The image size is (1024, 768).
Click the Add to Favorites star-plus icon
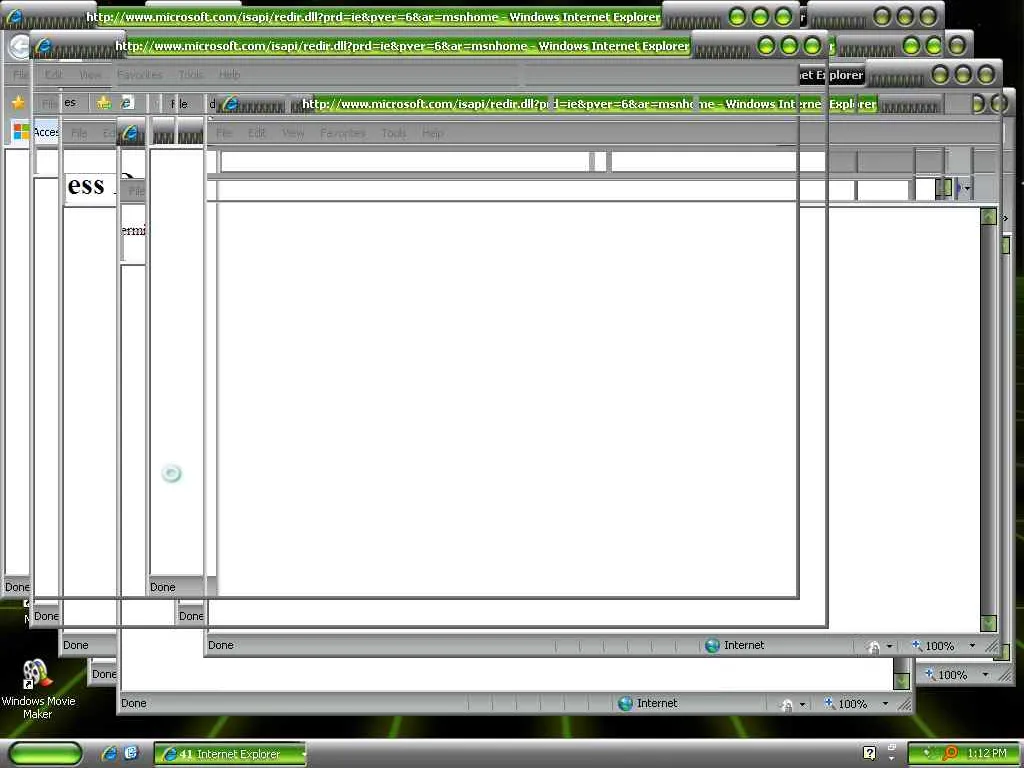click(x=104, y=103)
